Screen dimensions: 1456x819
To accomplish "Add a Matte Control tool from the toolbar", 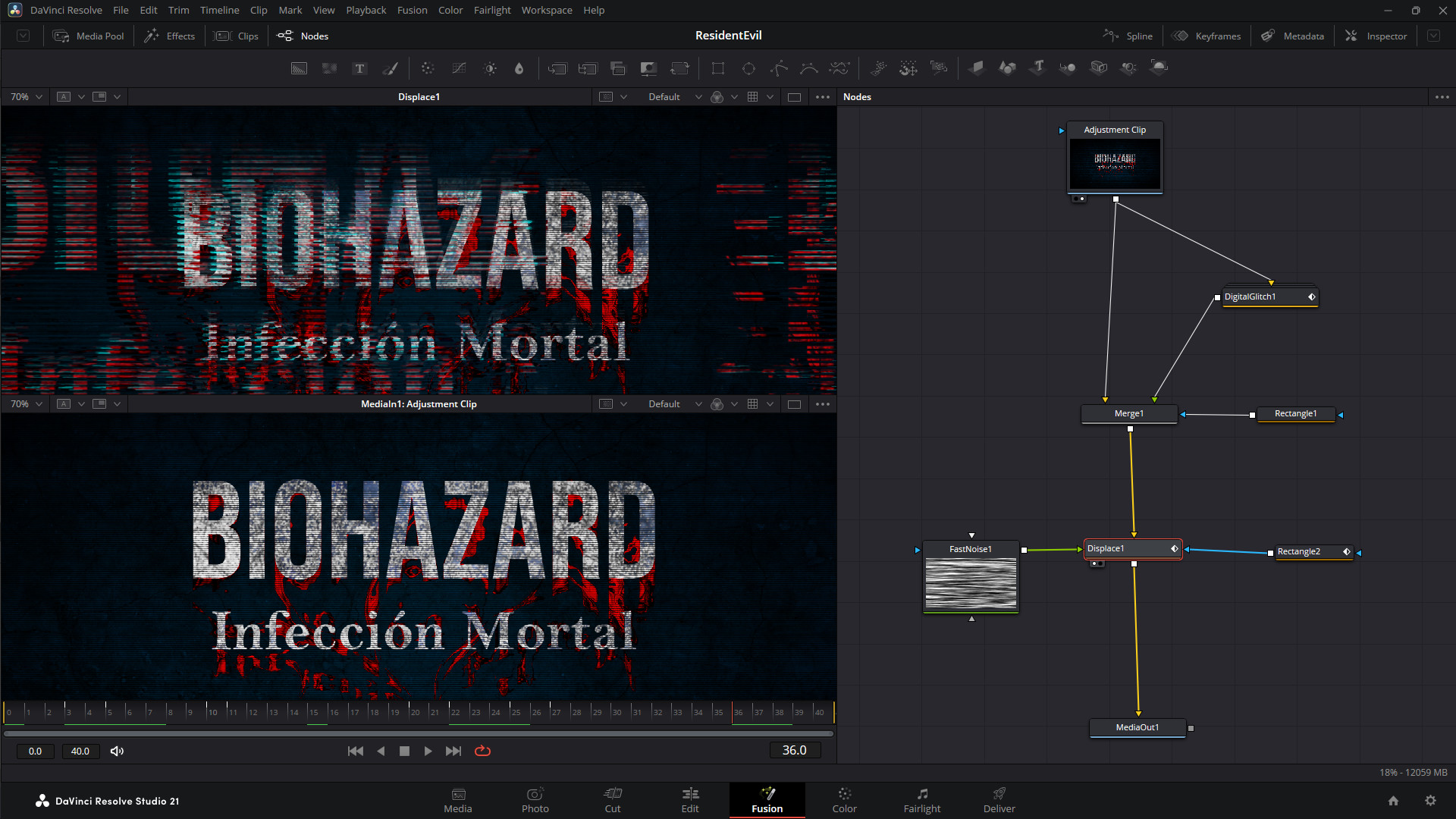I will tap(648, 68).
